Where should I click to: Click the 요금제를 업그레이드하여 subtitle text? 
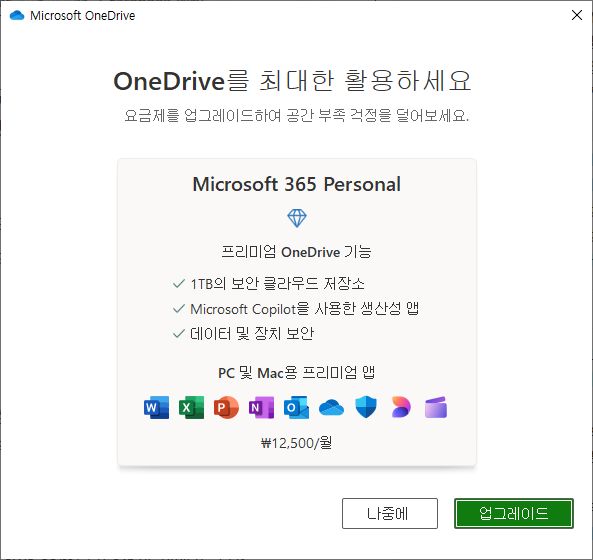tap(296, 115)
